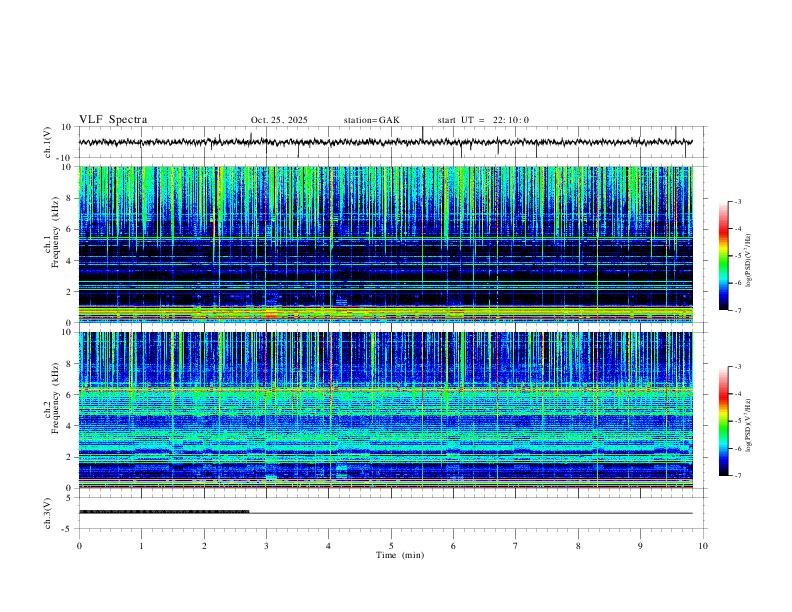Click the ch.2 colorbar "log(PSD)(V²/Hz)" label
Screen dimensions: 792x612
tap(748, 426)
